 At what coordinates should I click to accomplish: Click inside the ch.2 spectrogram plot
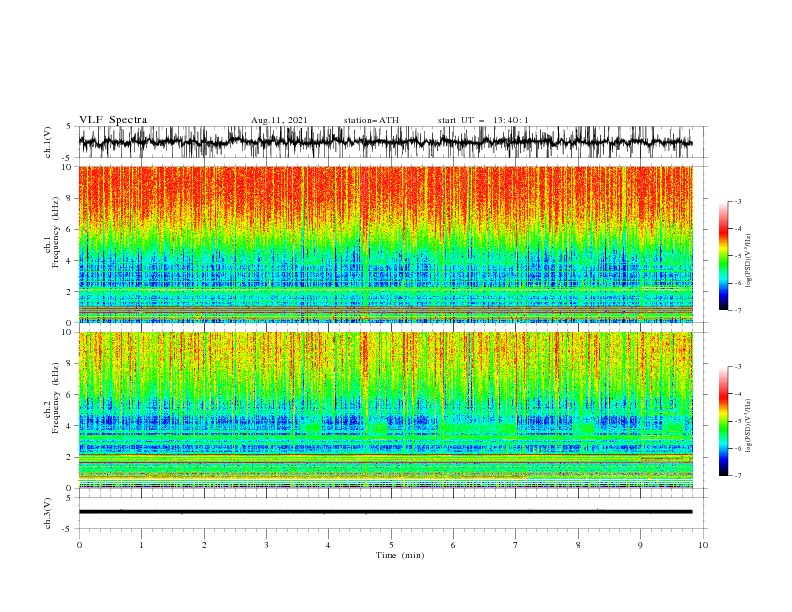pyautogui.click(x=385, y=410)
